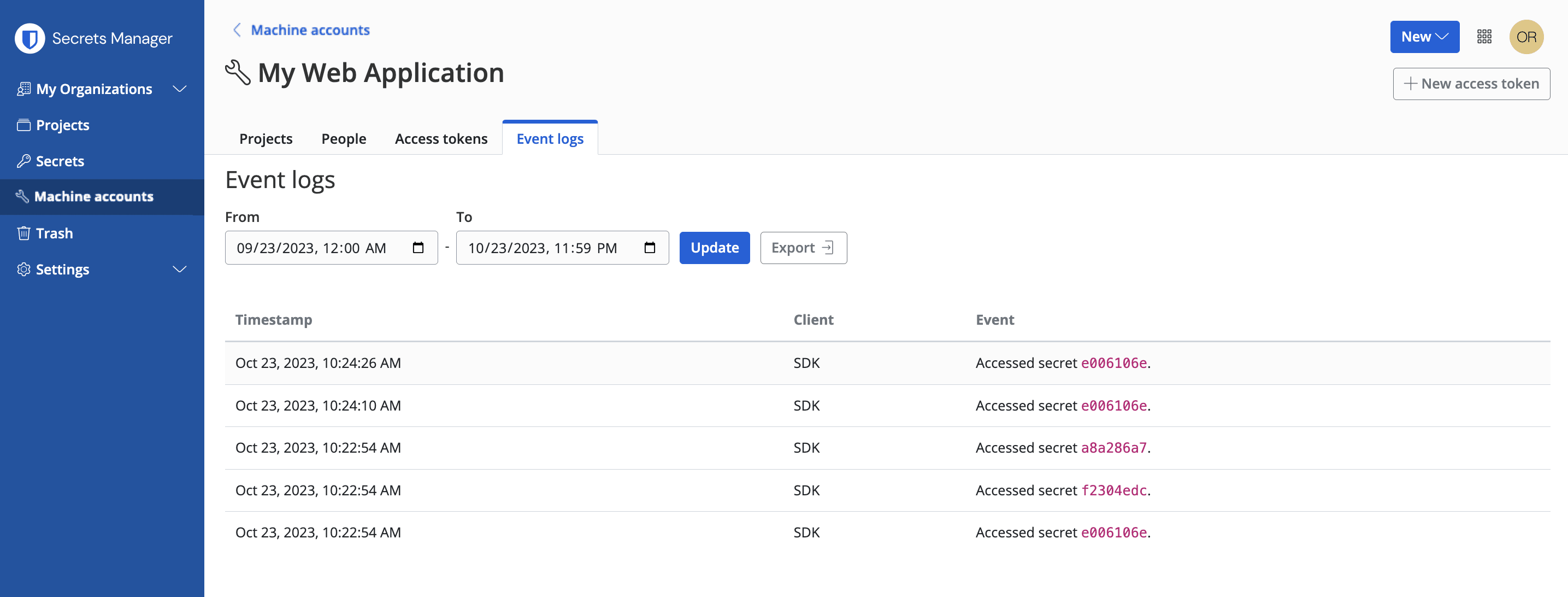Click the Update button

[715, 247]
